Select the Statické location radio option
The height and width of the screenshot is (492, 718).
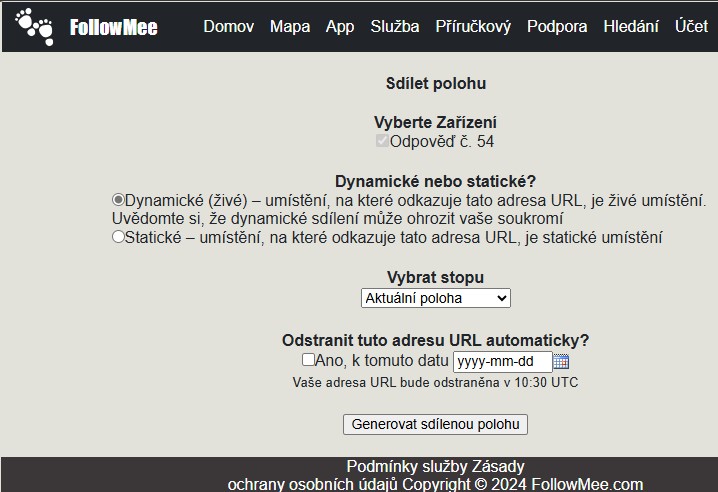pos(119,237)
